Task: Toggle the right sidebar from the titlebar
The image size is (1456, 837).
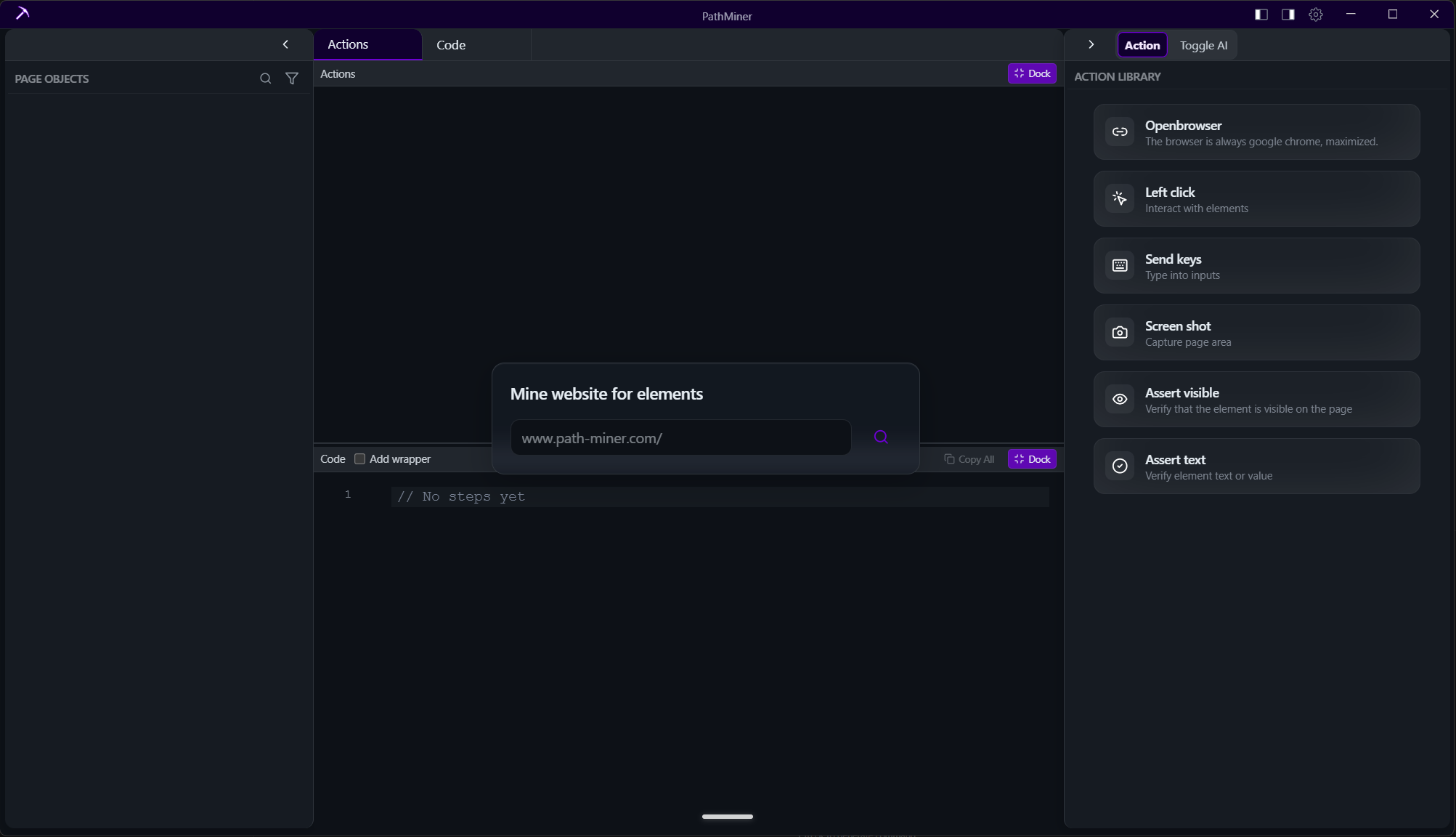Action: click(1287, 15)
